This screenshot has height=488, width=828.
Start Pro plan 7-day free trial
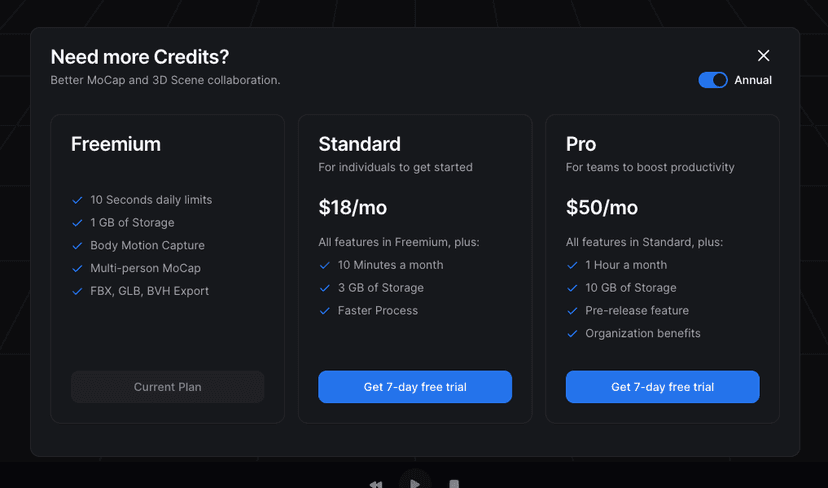[662, 387]
